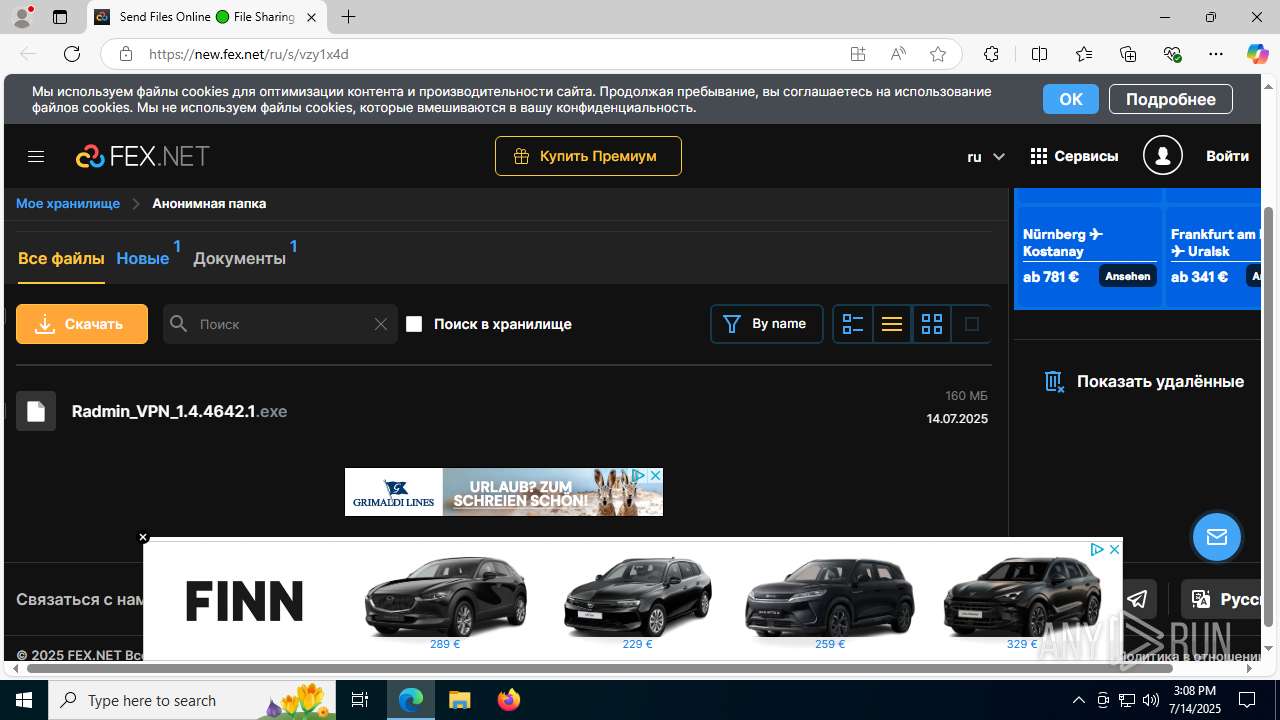The width and height of the screenshot is (1280, 720).
Task: Open File Explorer from taskbar
Action: [459, 700]
